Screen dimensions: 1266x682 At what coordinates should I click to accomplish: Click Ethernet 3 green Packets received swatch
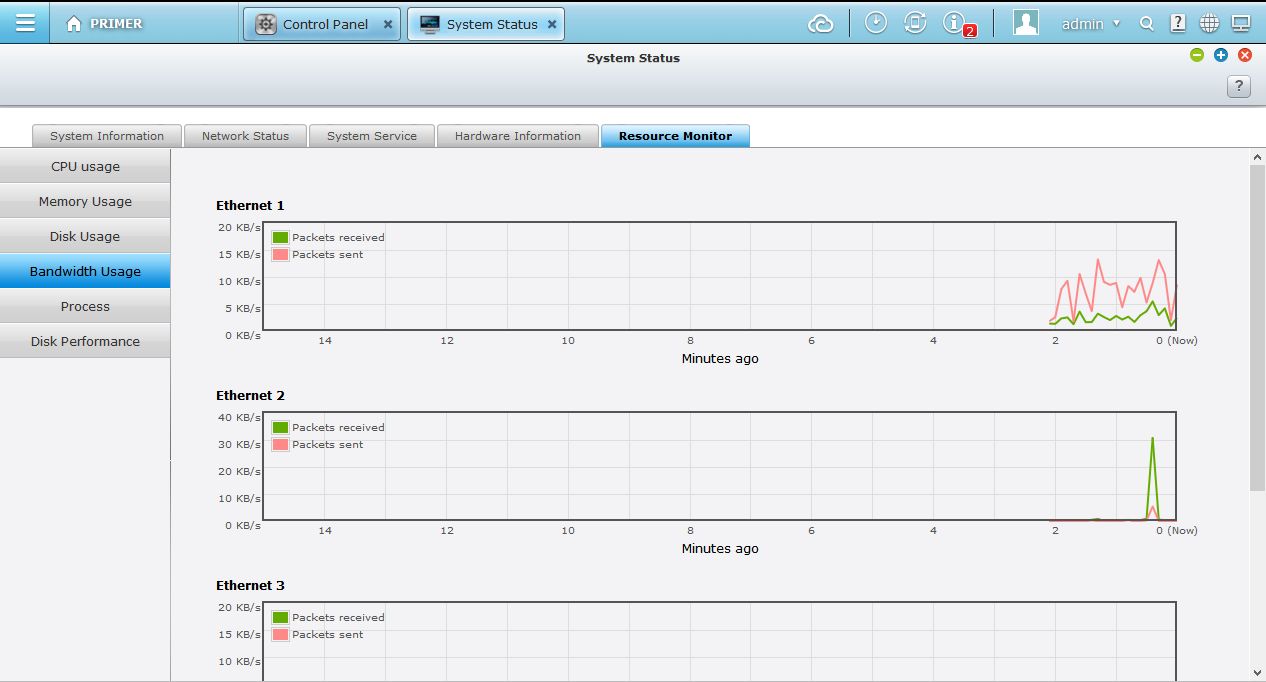coord(280,618)
